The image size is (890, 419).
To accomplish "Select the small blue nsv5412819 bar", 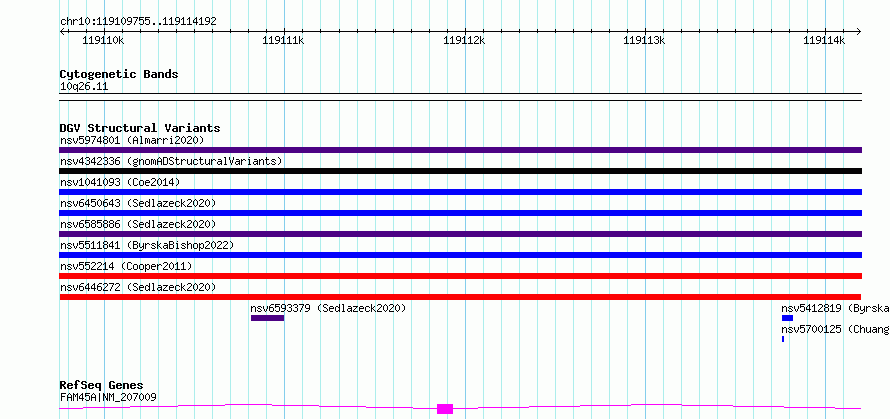I will pos(787,318).
